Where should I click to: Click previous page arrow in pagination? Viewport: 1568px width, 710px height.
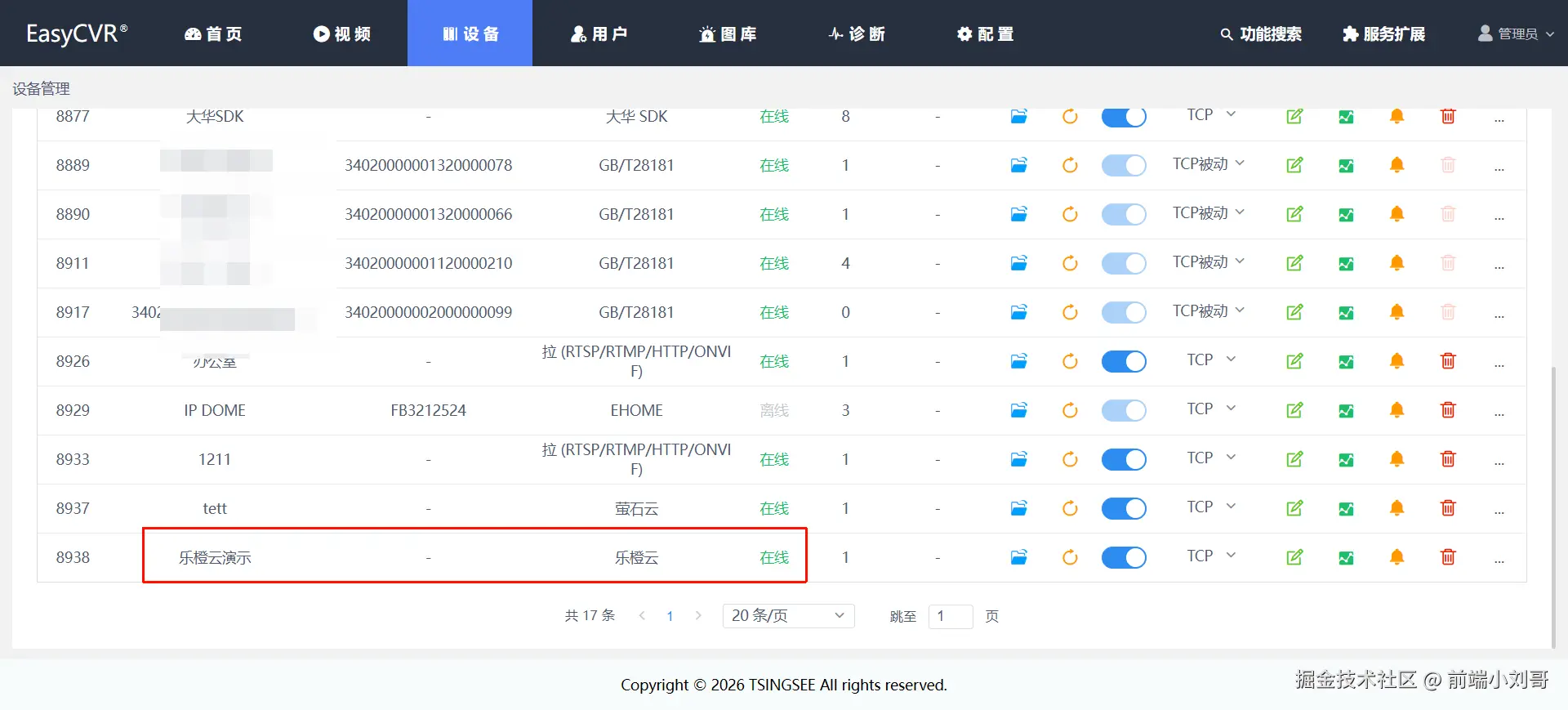(642, 616)
